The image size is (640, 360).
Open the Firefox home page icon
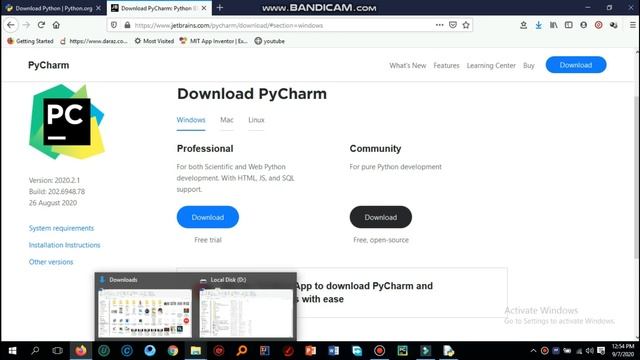coord(56,25)
